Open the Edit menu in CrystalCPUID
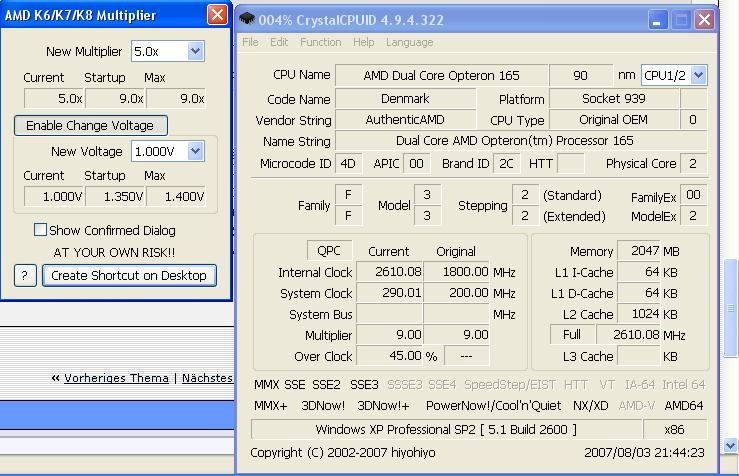Screen dimensions: 739x476 tap(279, 42)
